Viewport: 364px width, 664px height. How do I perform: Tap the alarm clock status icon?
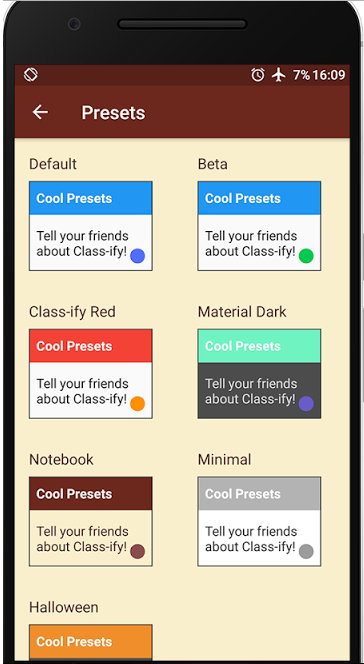tap(258, 75)
